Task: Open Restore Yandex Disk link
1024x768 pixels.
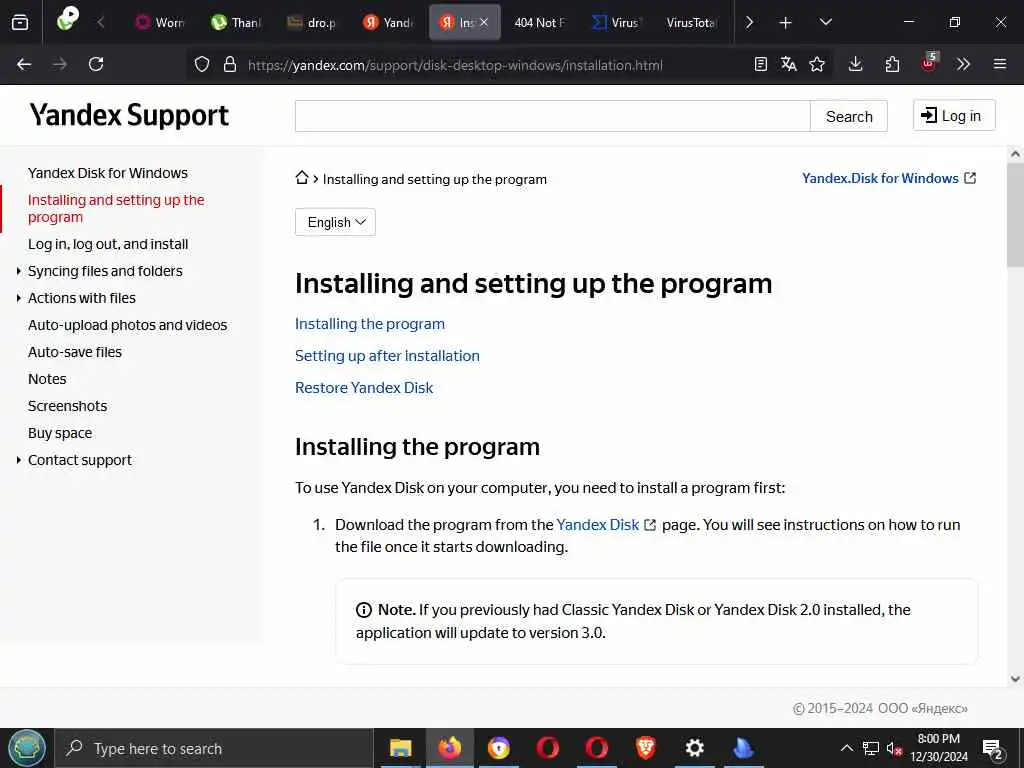Action: (x=364, y=388)
